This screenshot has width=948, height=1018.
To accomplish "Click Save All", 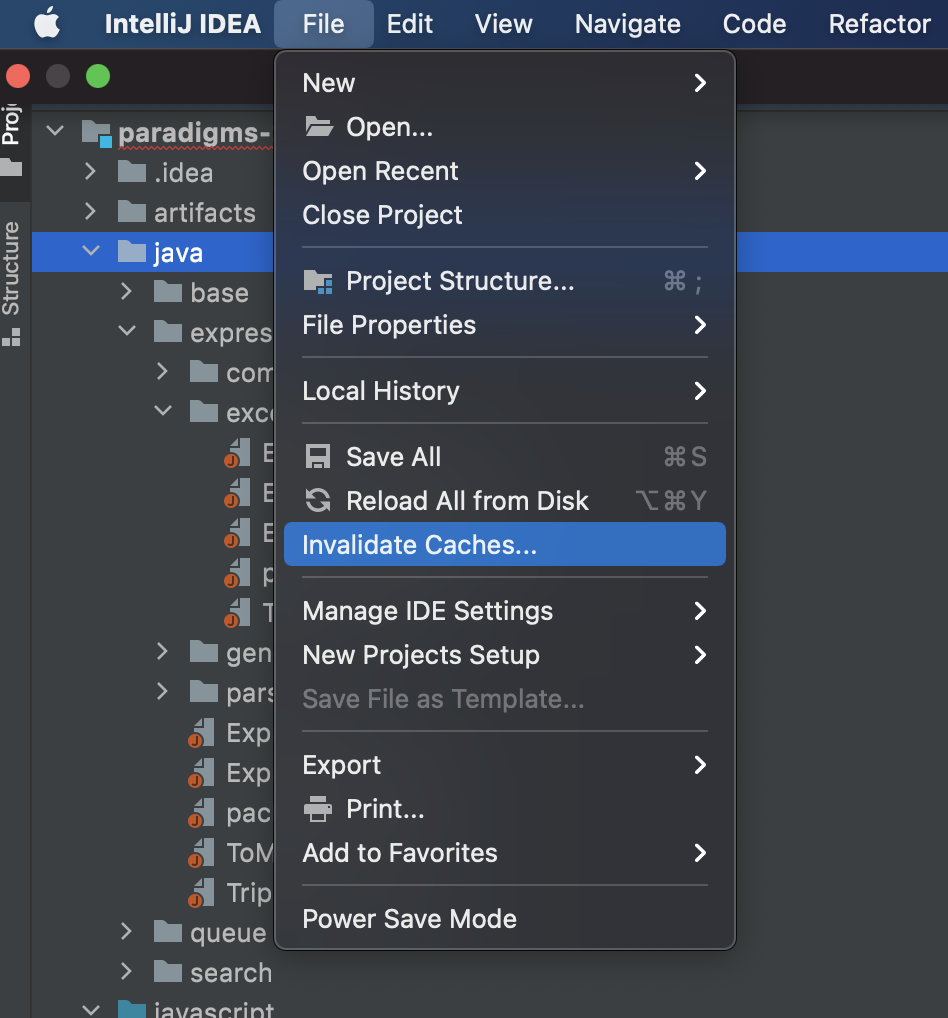I will coord(505,457).
